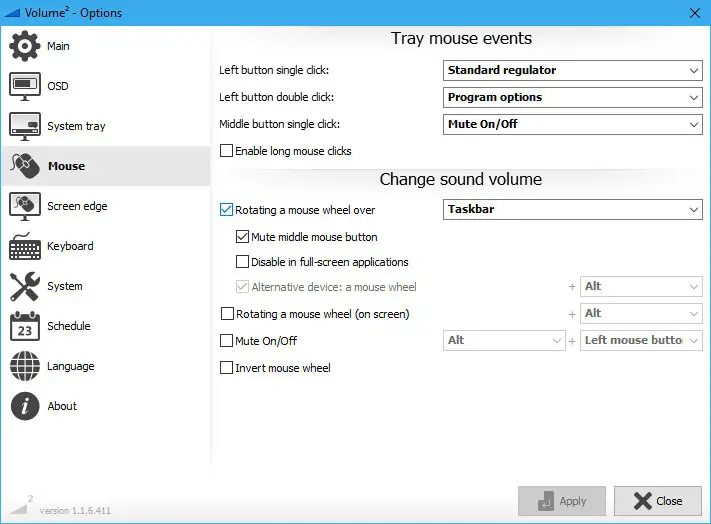Viewport: 711px width, 524px height.
Task: Click the Volume² logo in the title bar
Action: click(12, 13)
